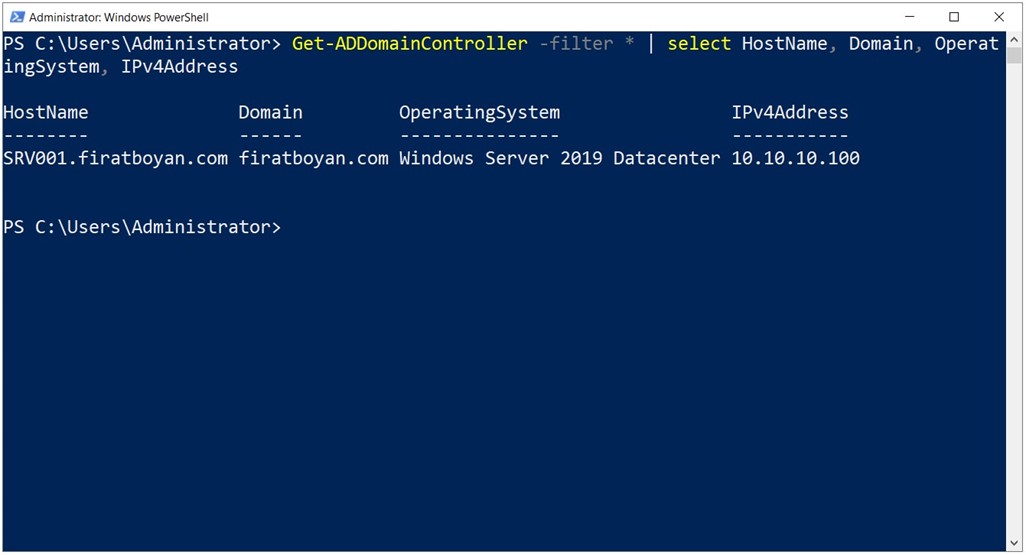Minimize the PowerShell window
The image size is (1026, 555).
[x=910, y=17]
